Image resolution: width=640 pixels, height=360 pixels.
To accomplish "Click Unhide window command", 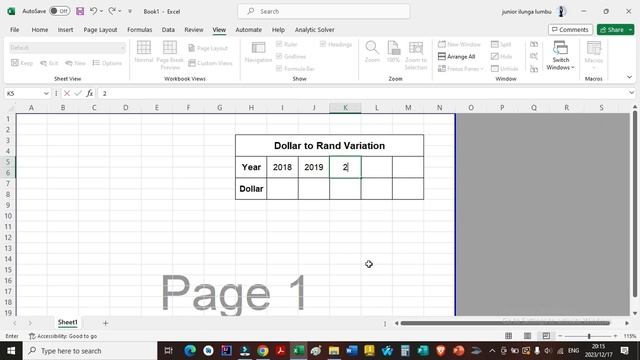I will click(x=504, y=69).
